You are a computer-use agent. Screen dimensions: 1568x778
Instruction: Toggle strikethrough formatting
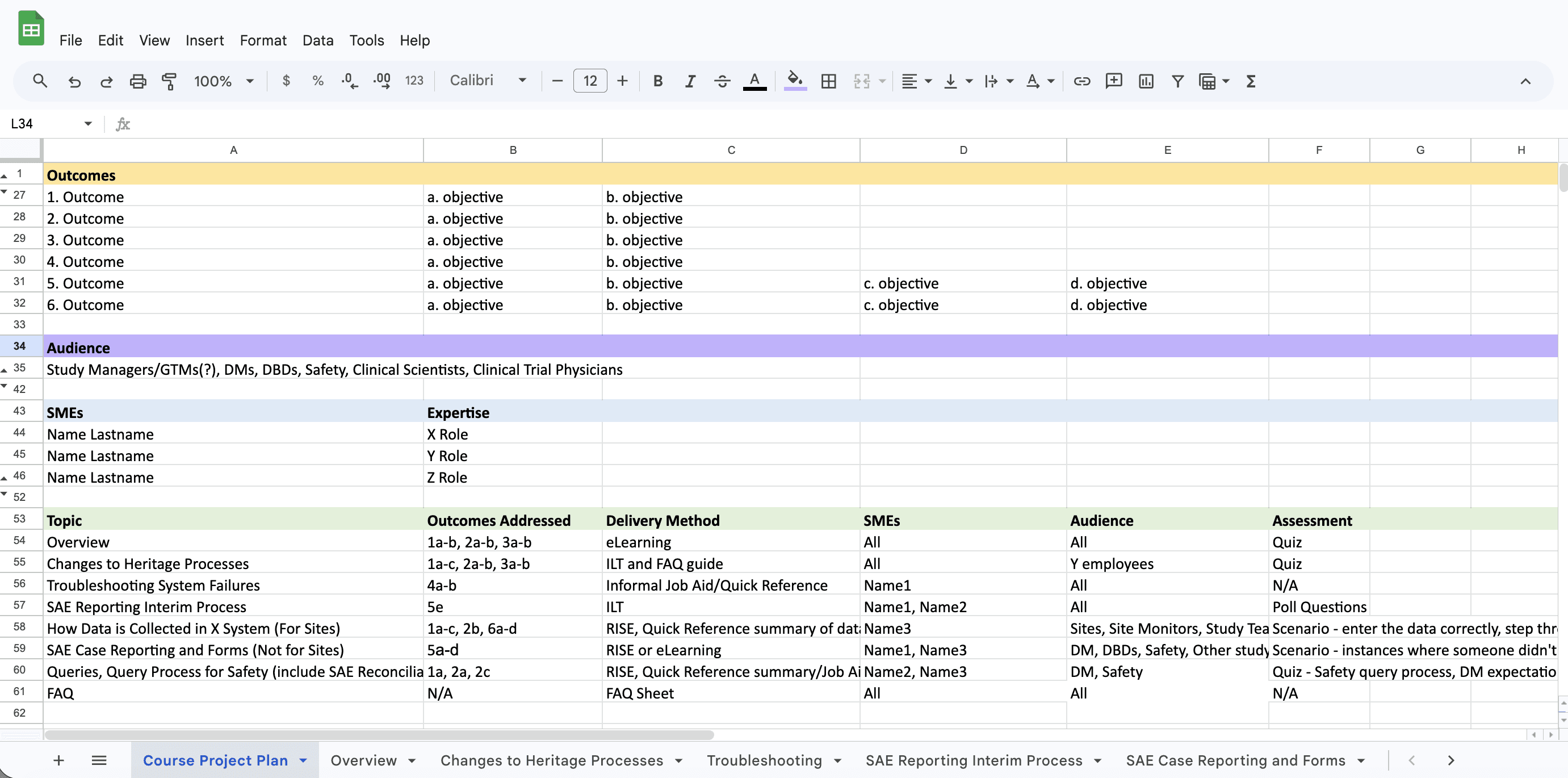coord(722,81)
